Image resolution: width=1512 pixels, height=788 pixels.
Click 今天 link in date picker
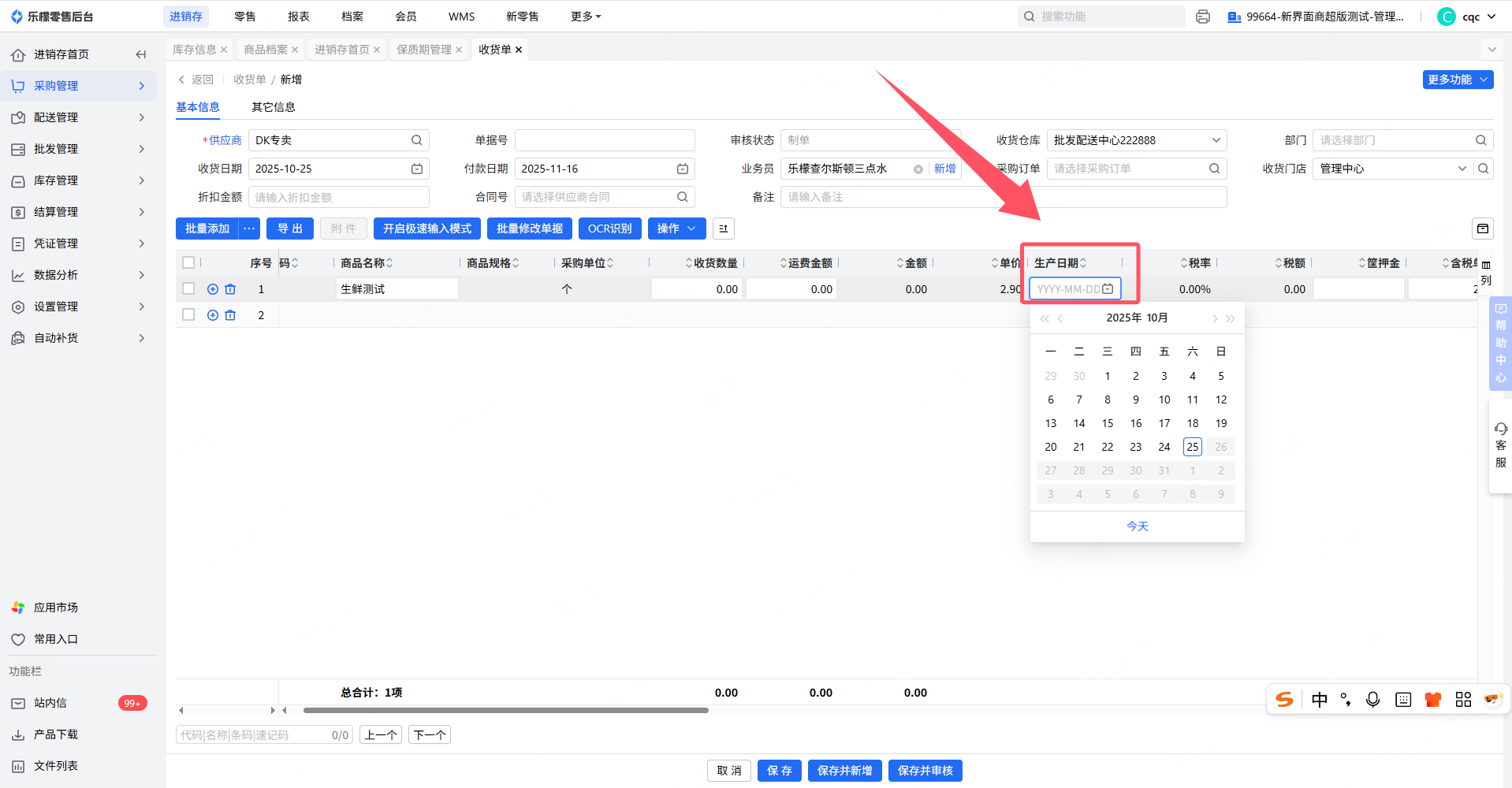point(1137,526)
